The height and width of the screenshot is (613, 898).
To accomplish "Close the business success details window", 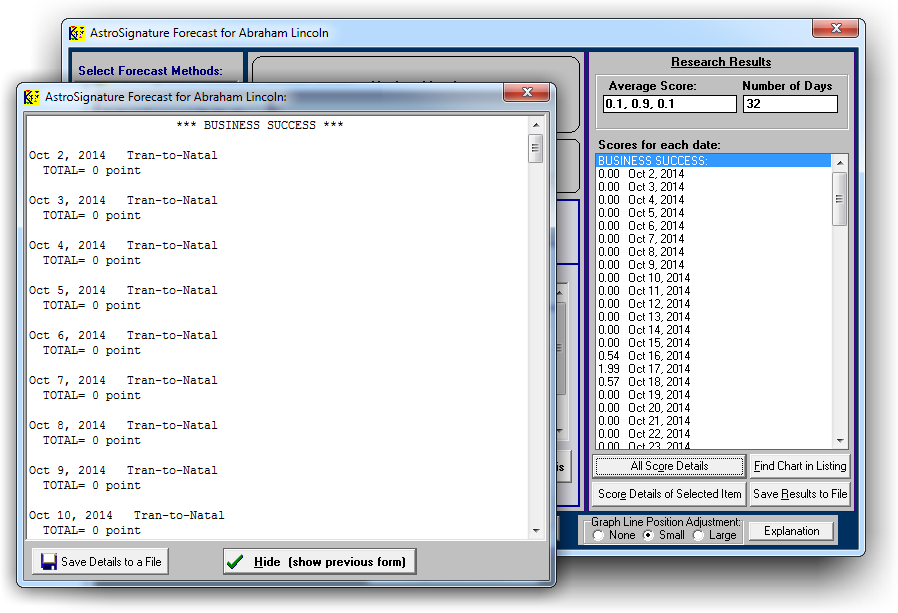I will pyautogui.click(x=527, y=92).
